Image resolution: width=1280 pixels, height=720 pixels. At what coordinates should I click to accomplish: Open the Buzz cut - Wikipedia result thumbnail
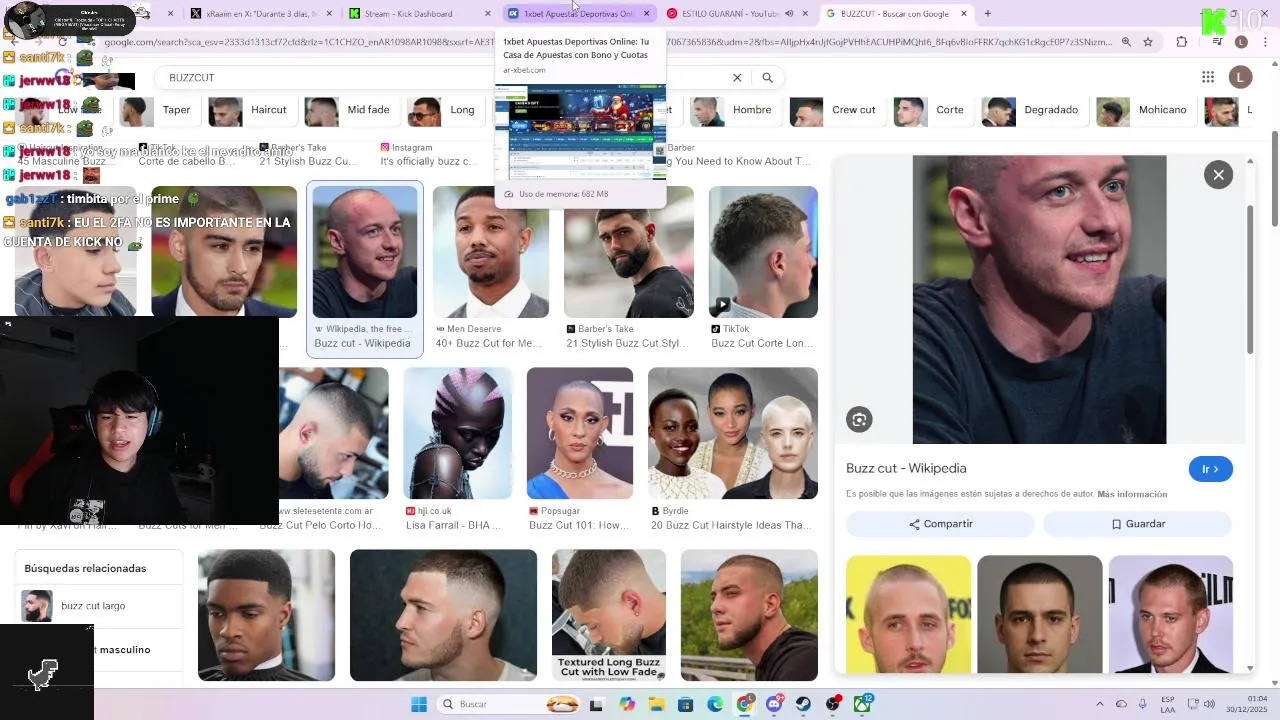tap(365, 252)
